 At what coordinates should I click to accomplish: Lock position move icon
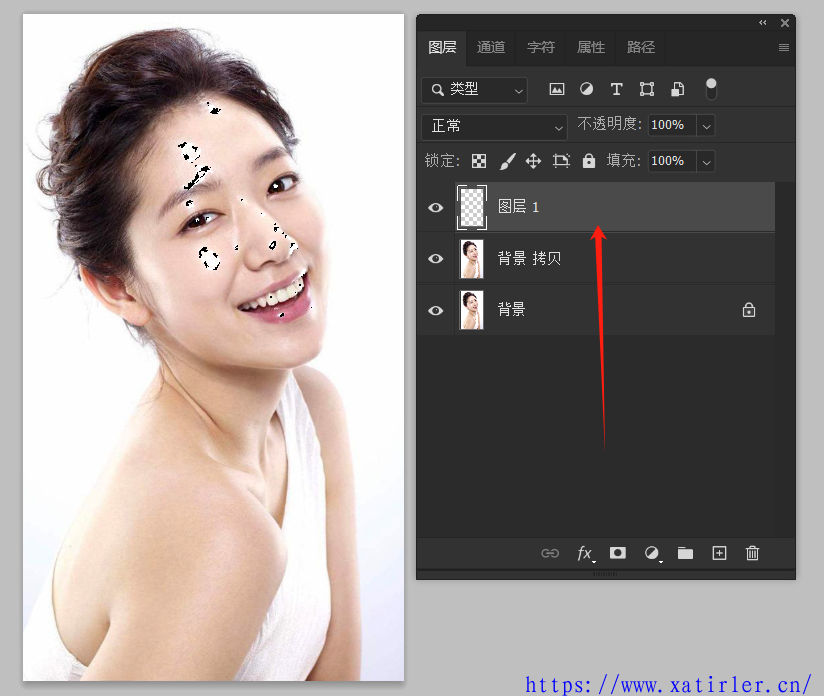(533, 161)
